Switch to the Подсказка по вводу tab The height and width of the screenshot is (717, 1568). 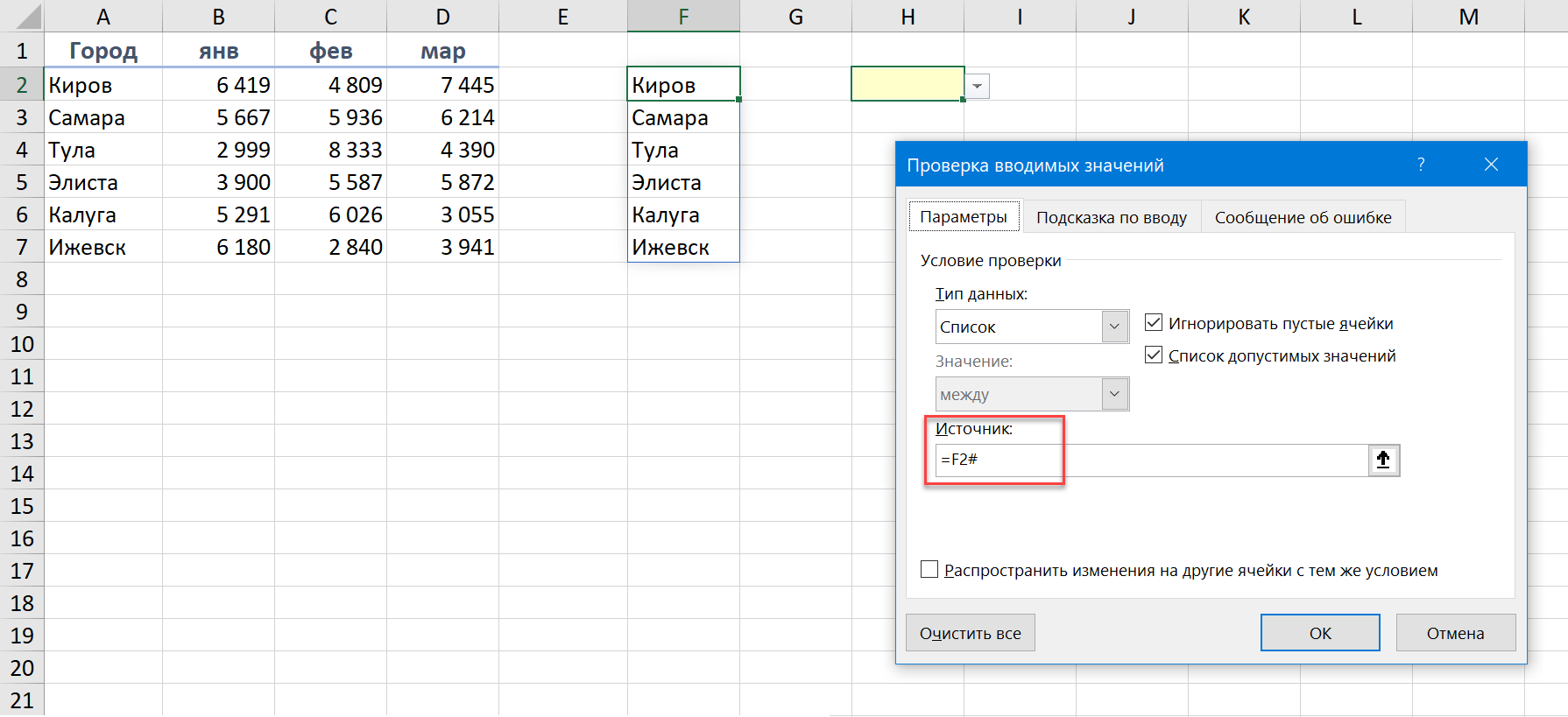point(1112,217)
